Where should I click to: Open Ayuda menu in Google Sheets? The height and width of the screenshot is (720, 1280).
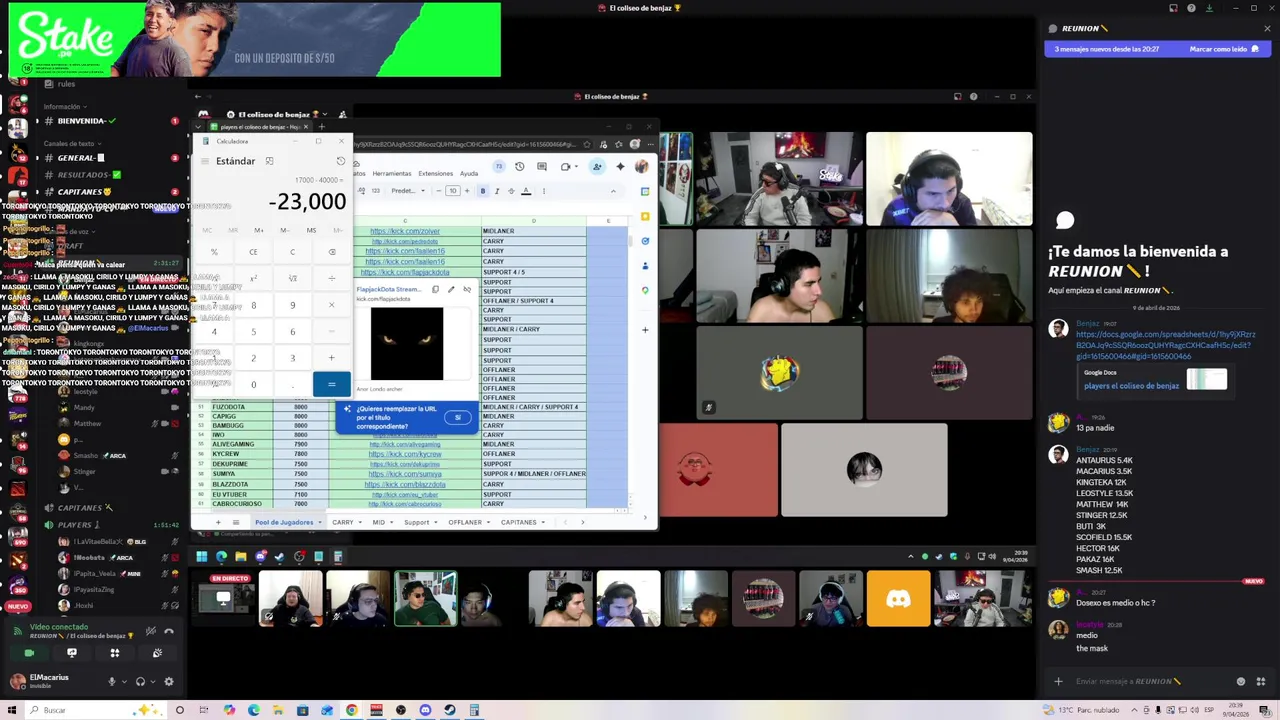click(x=468, y=173)
